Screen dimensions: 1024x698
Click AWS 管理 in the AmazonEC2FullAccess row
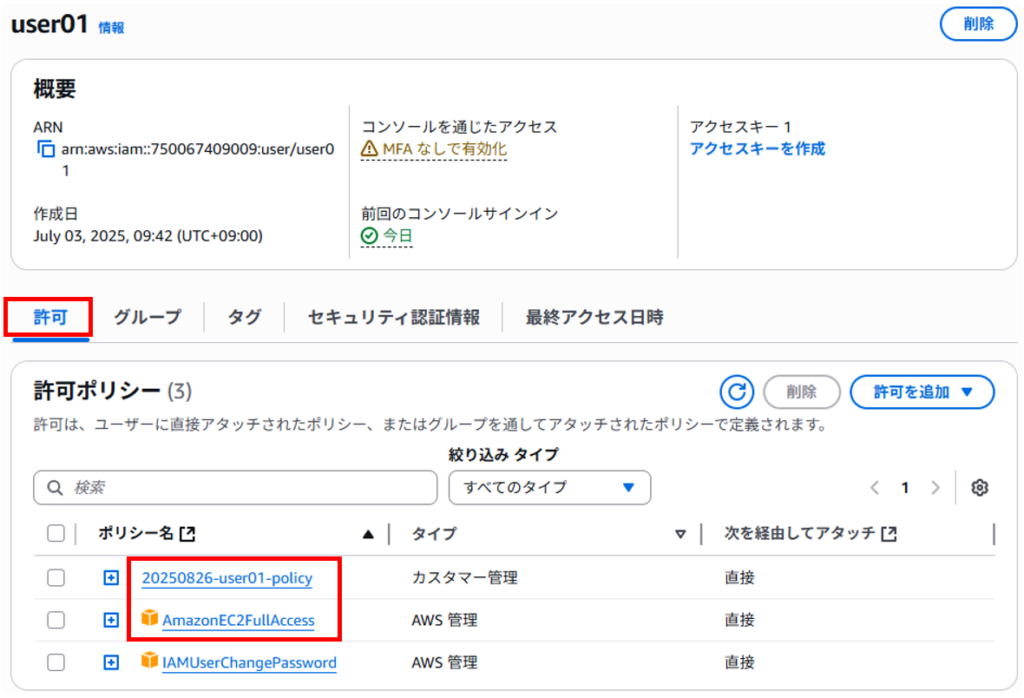445,620
